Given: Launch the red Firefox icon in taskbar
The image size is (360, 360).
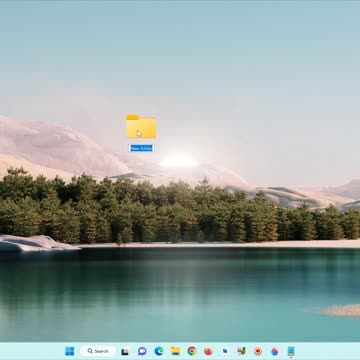Looking at the screenshot, I should click(208, 351).
